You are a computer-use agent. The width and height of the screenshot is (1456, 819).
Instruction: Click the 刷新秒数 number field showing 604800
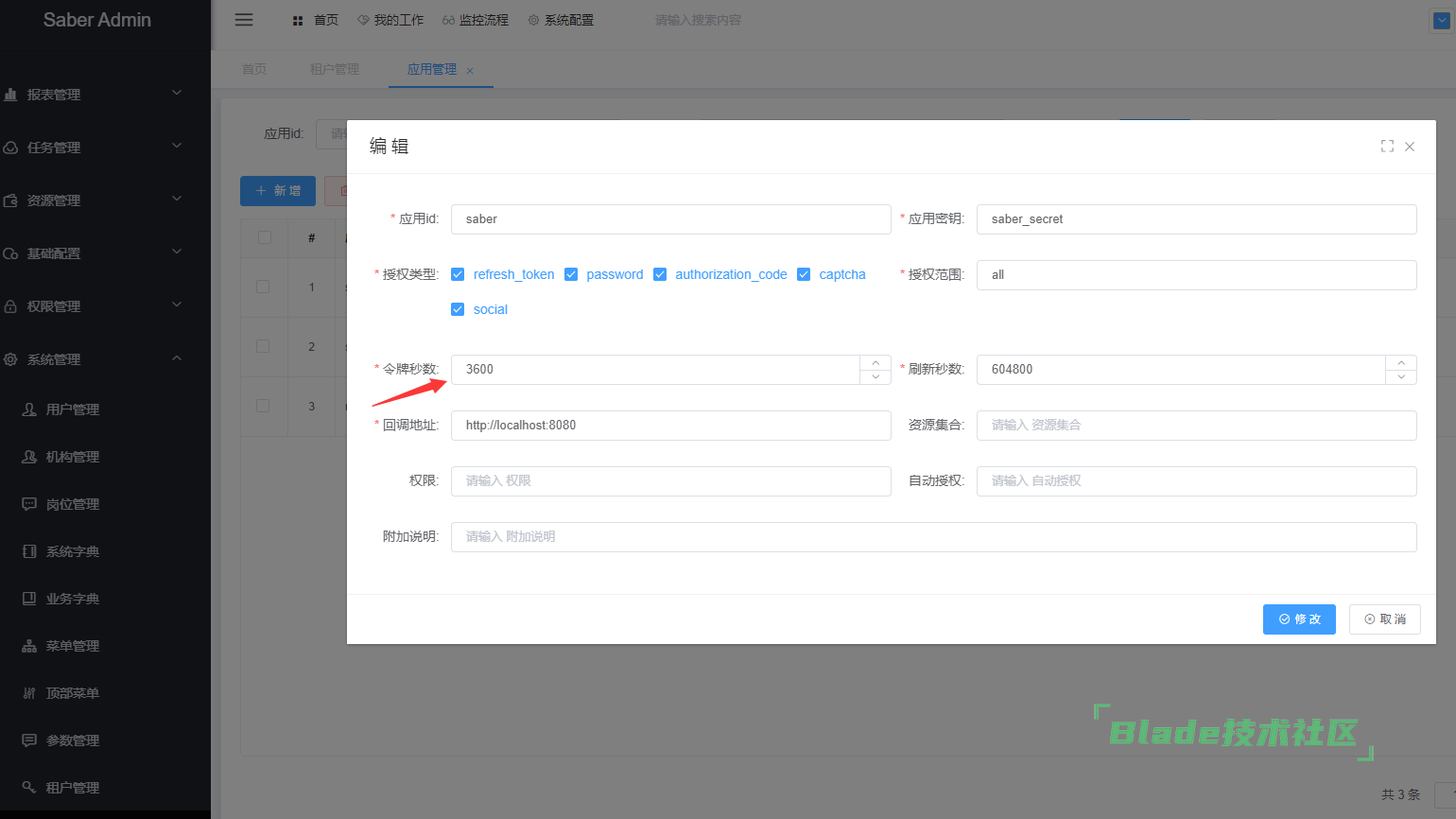(x=1181, y=370)
